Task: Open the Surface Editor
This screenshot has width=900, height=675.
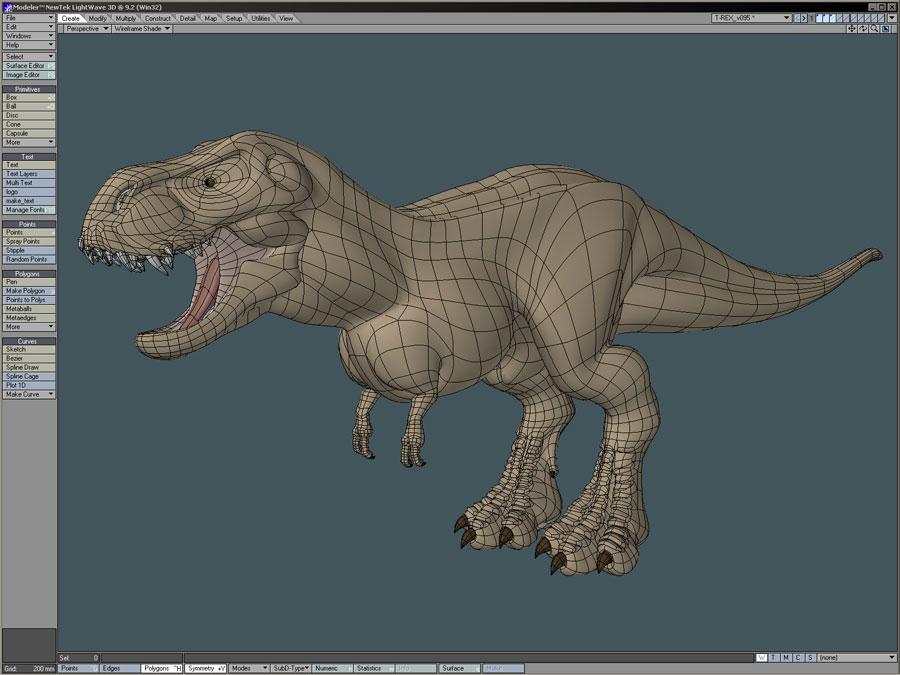Action: click(x=29, y=66)
